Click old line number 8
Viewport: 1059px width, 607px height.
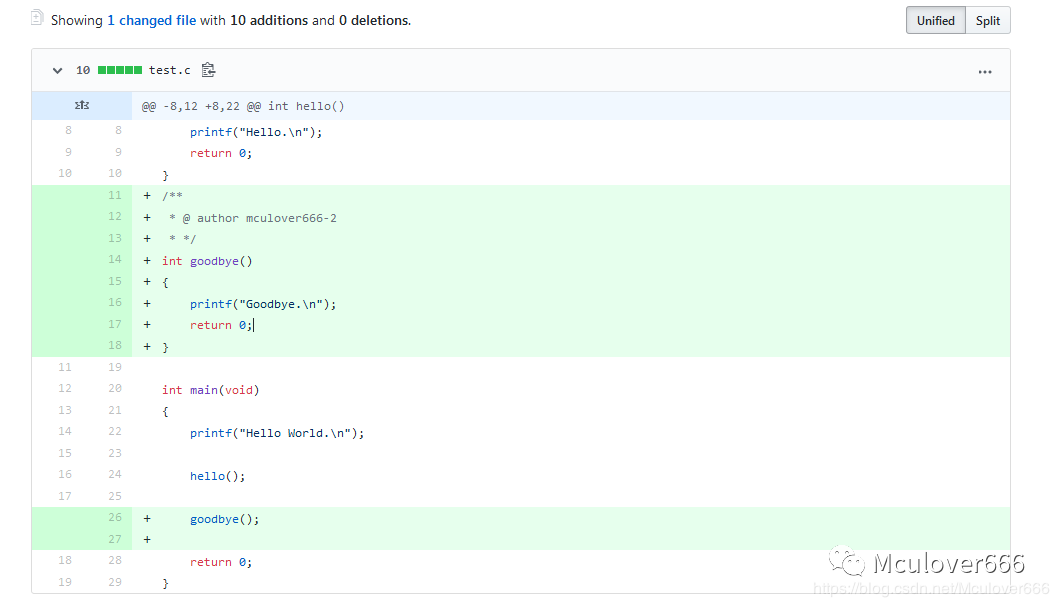(x=68, y=131)
